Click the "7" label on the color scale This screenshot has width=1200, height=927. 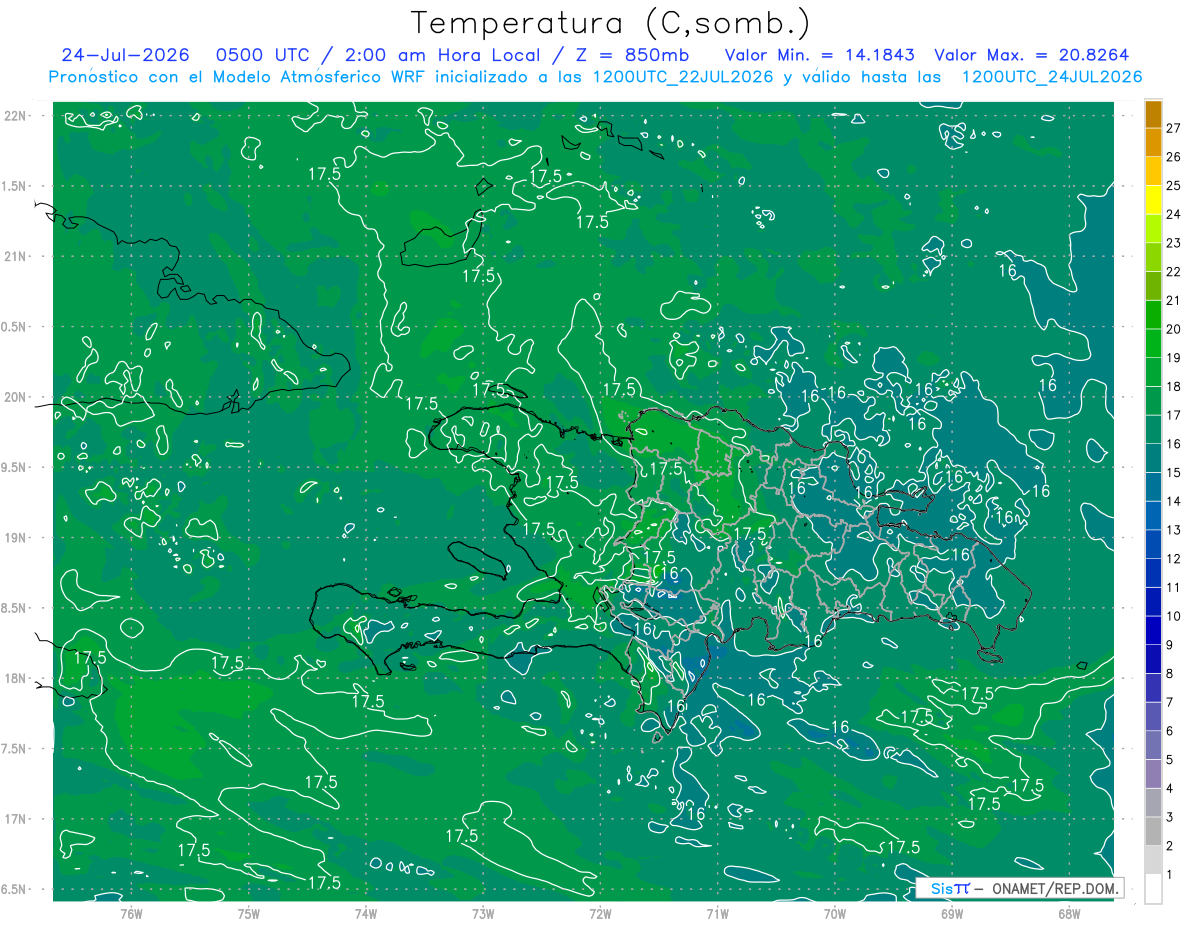click(x=1170, y=702)
